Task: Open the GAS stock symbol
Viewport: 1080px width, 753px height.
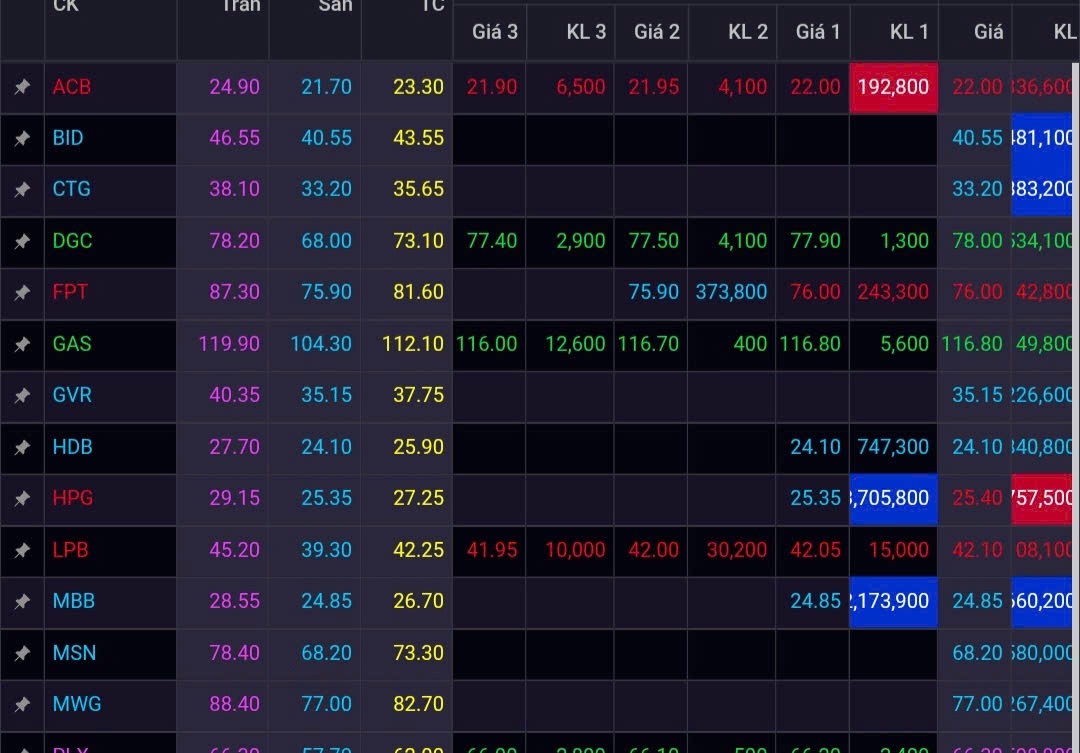Action: [x=72, y=344]
